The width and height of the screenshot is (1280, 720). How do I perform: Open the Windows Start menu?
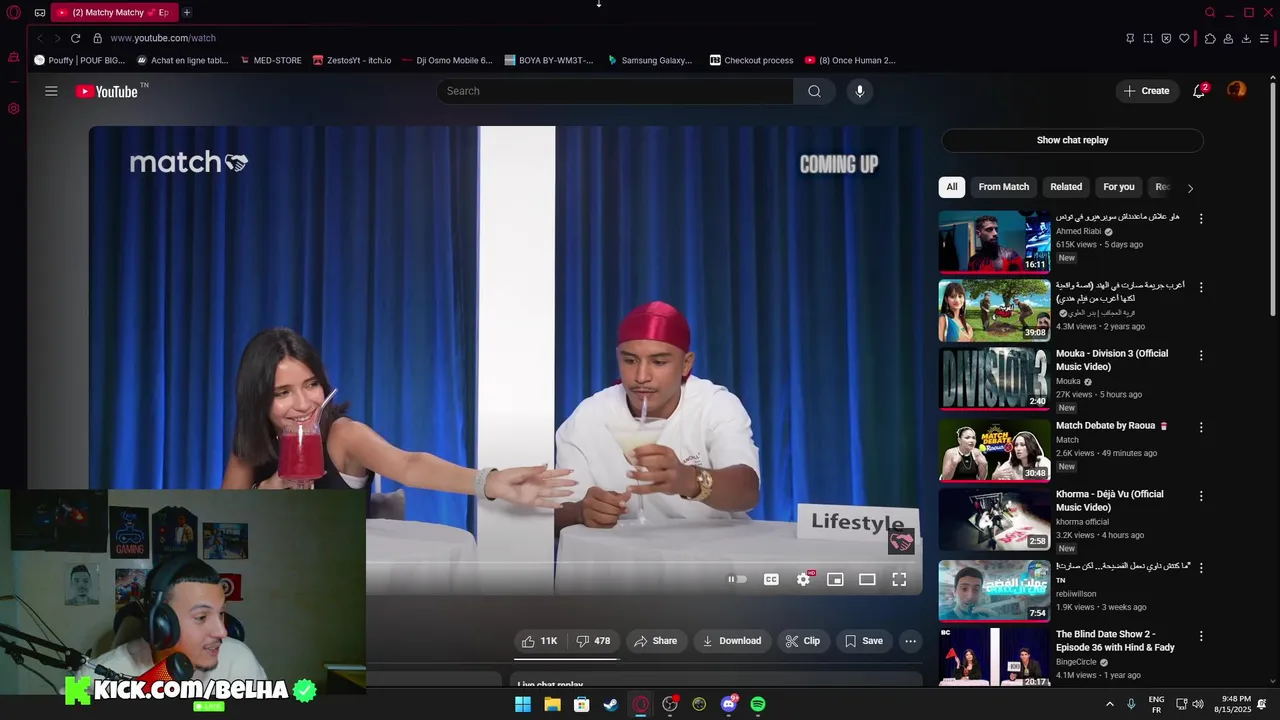click(x=523, y=704)
